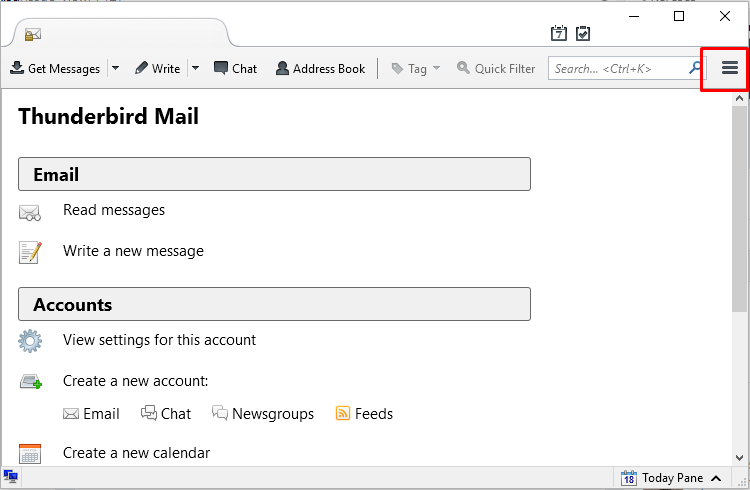
Task: Click the Get Messages download button
Action: (55, 68)
